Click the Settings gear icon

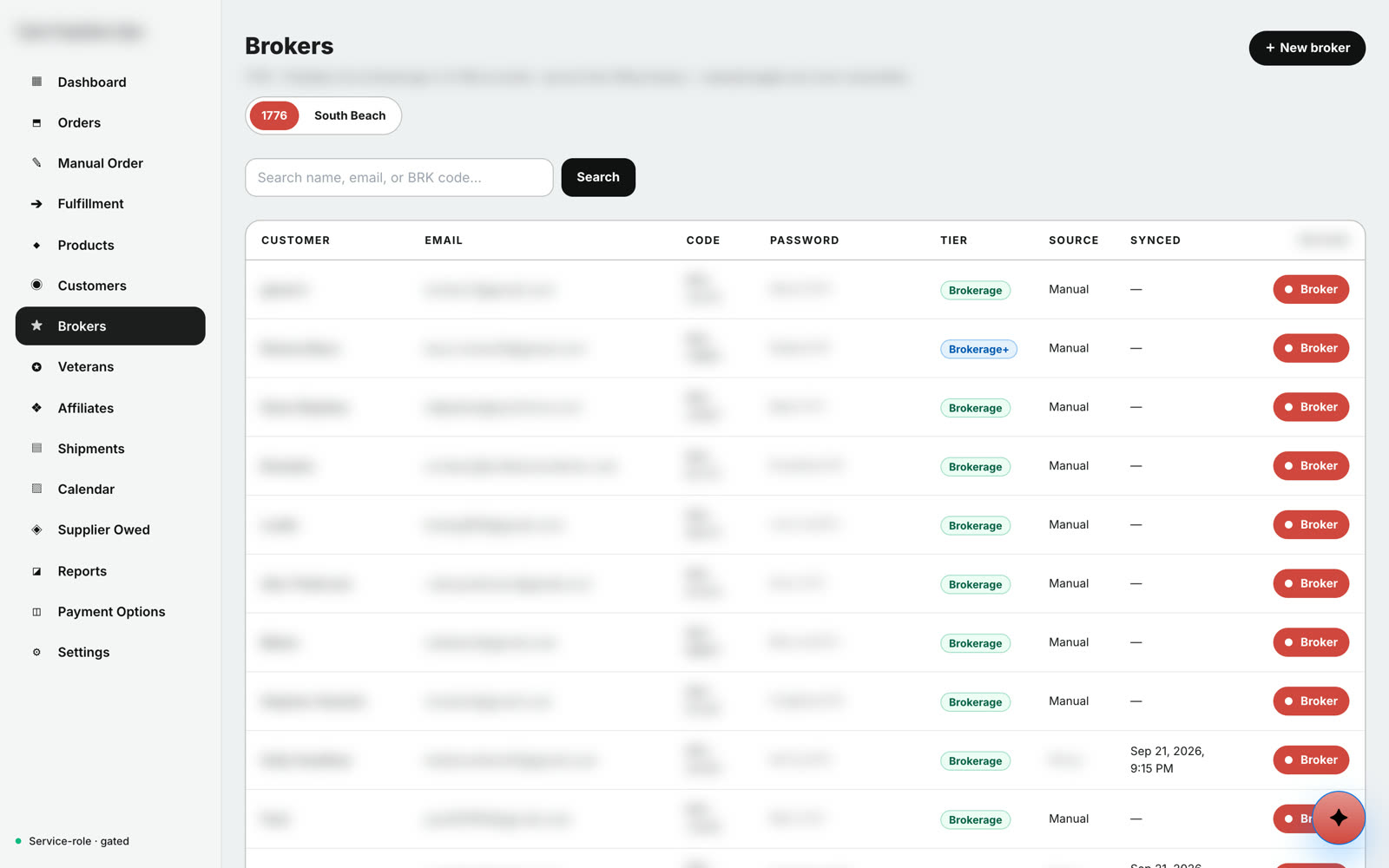(36, 652)
